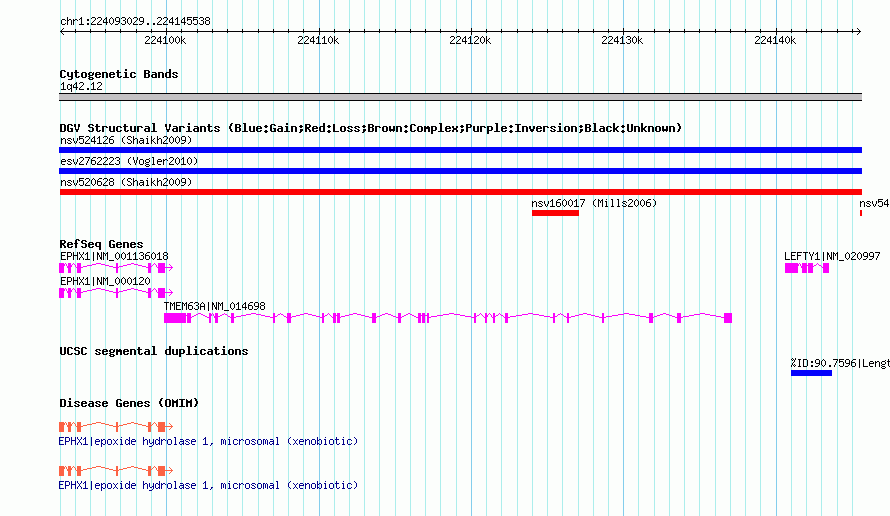Click the TMEM63A gene structure glyph

click(448, 318)
